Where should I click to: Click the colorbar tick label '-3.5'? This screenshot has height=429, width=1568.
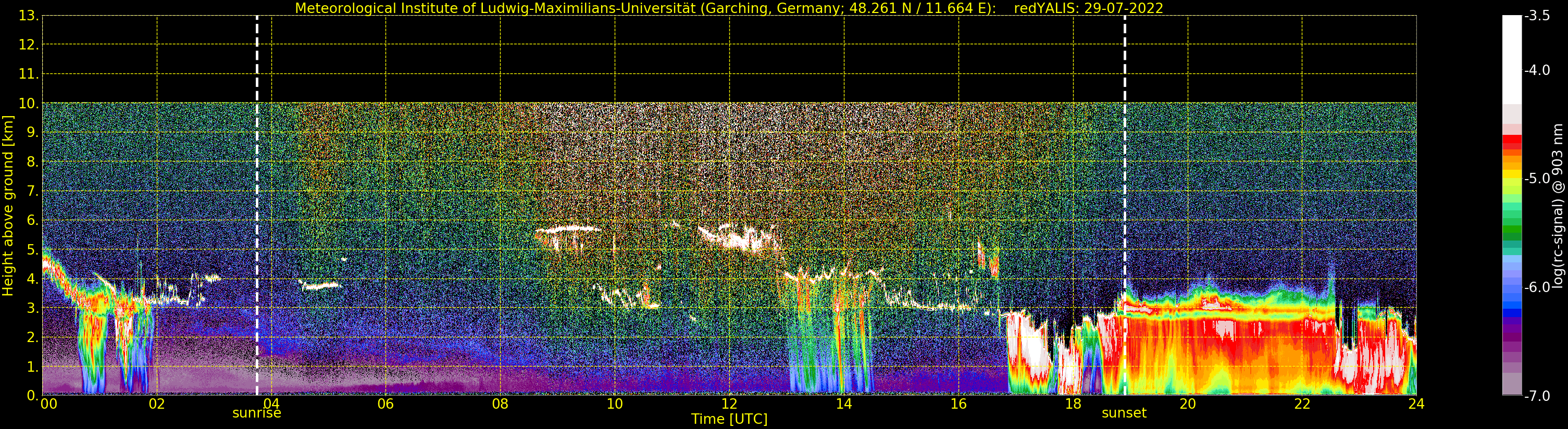point(1538,16)
